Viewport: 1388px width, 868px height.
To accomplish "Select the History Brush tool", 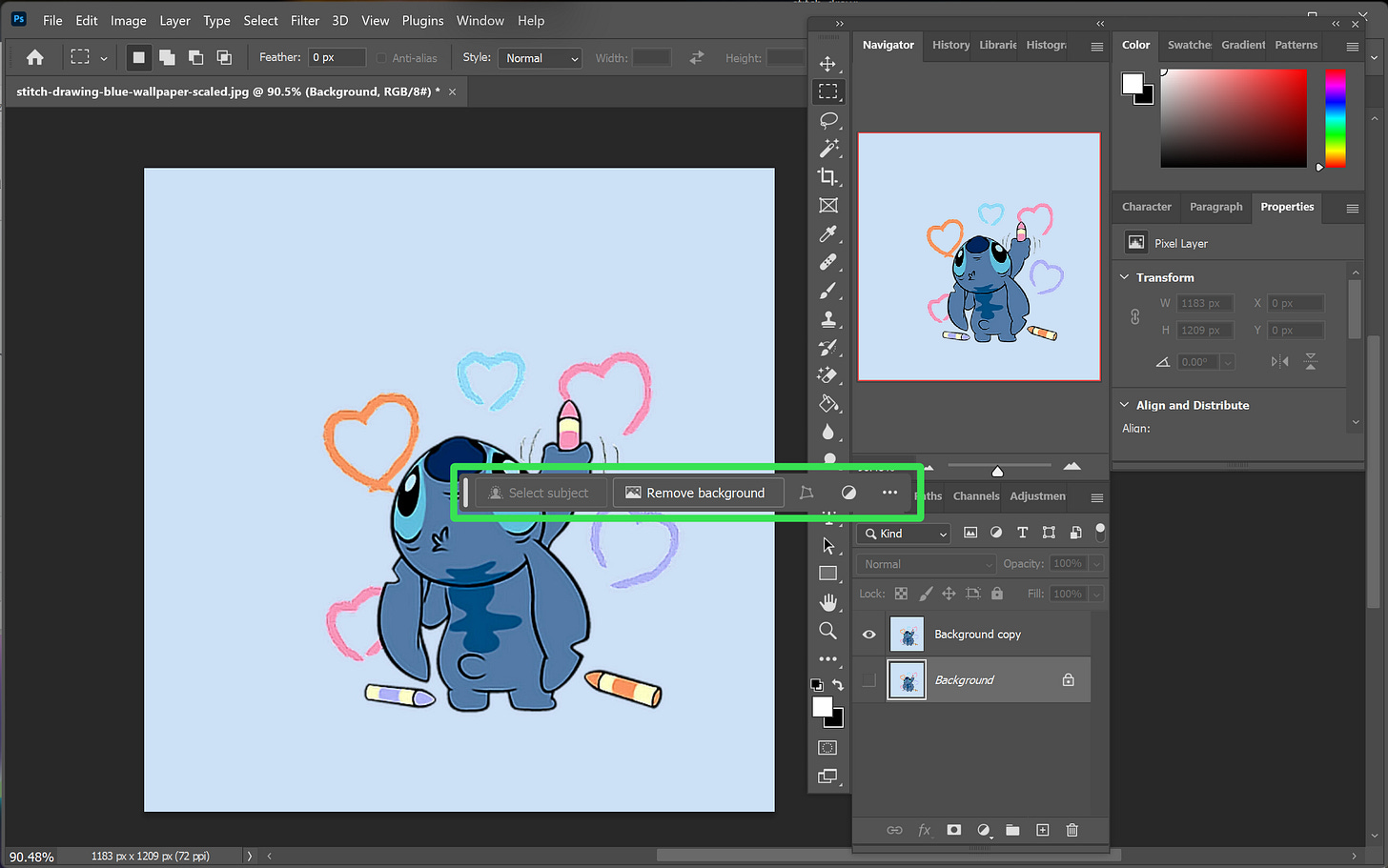I will pyautogui.click(x=827, y=348).
